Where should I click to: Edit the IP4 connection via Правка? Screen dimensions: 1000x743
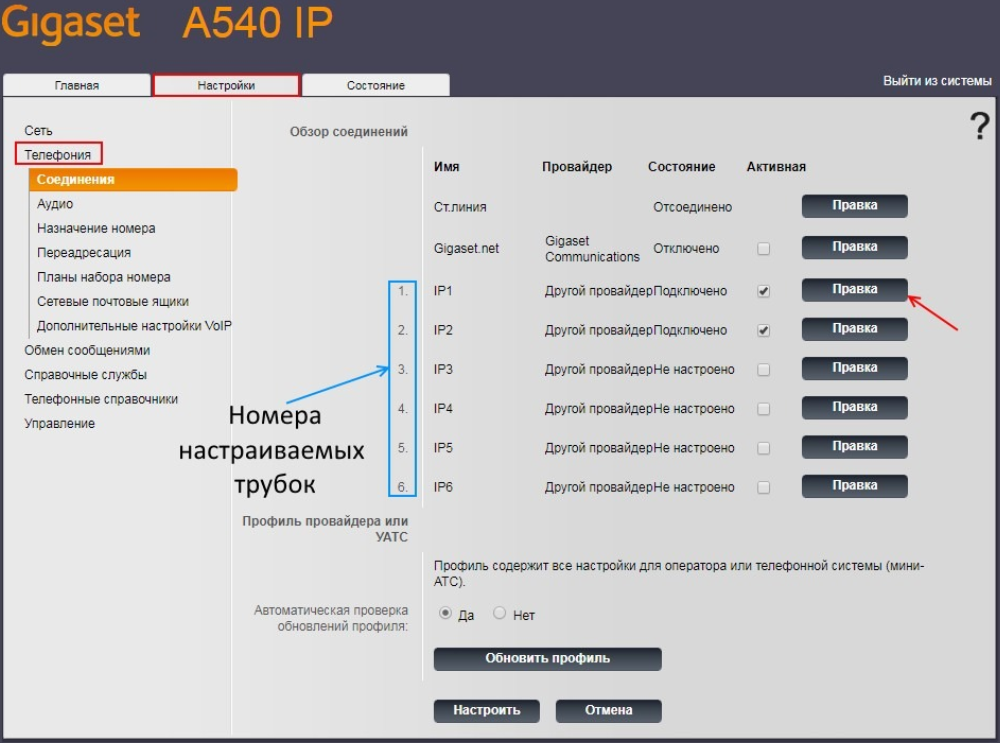855,407
